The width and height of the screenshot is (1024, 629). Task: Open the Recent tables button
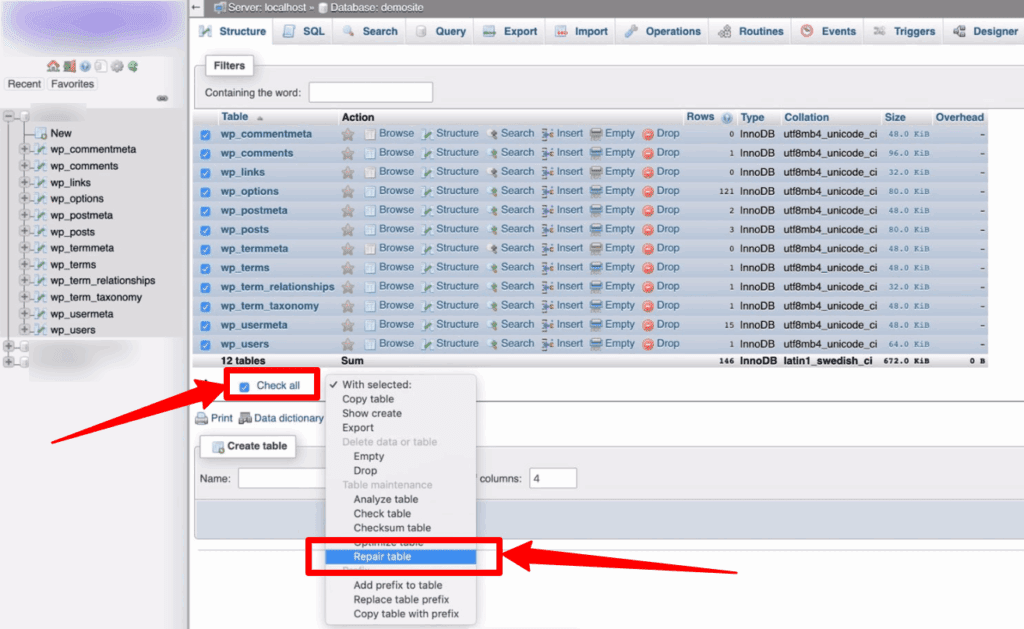[x=24, y=84]
